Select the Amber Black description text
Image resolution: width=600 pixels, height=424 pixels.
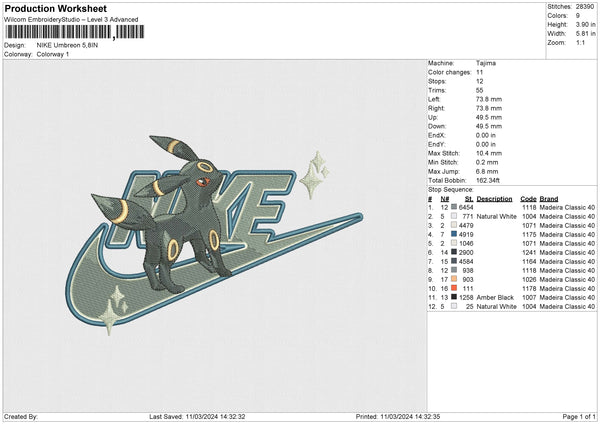point(495,297)
